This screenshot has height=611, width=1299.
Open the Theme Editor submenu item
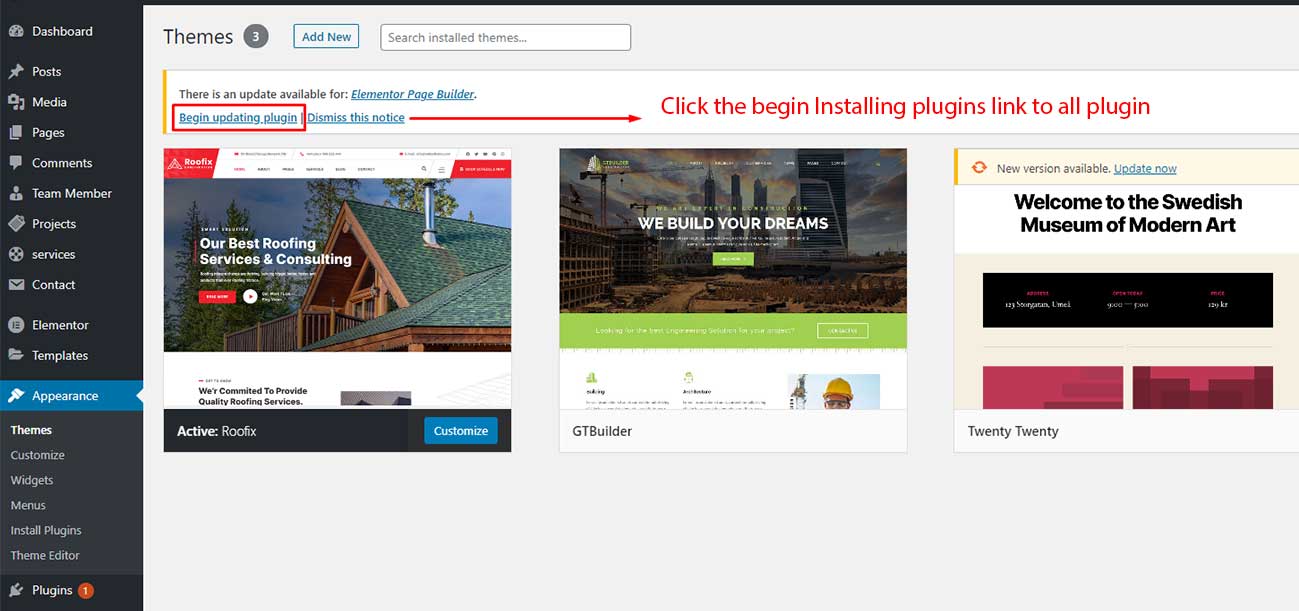coord(45,555)
